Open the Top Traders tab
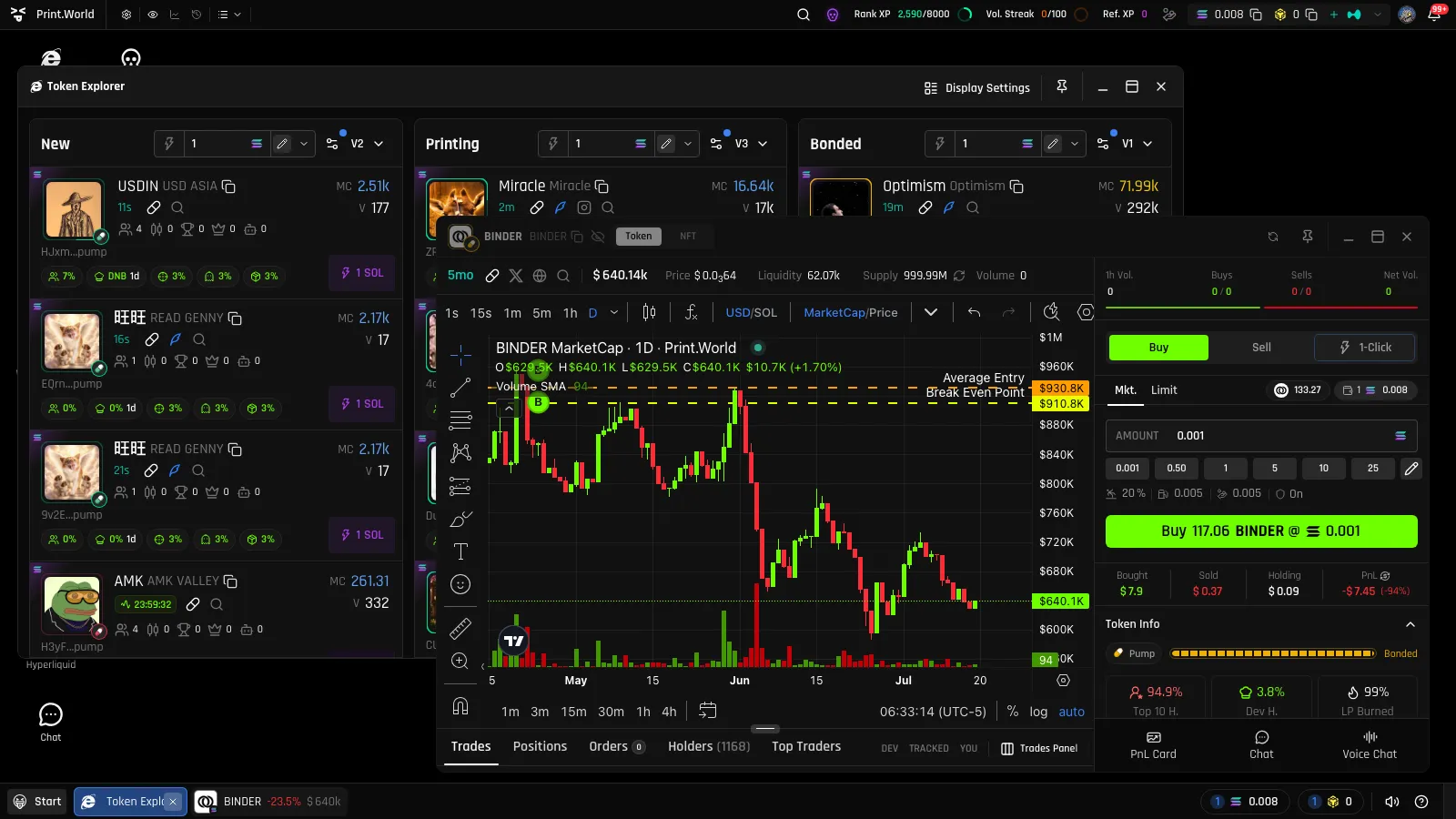1456x819 pixels. [806, 746]
